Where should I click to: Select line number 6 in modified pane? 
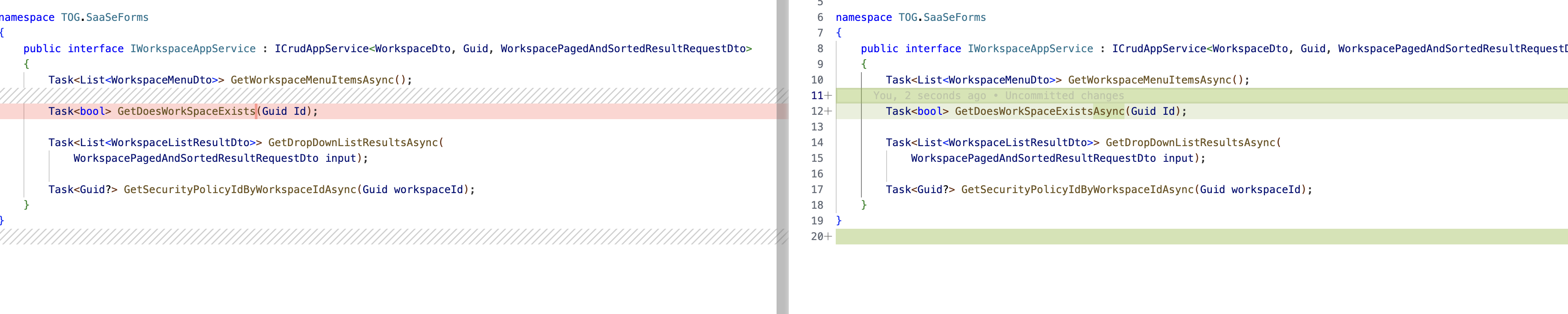coord(820,18)
